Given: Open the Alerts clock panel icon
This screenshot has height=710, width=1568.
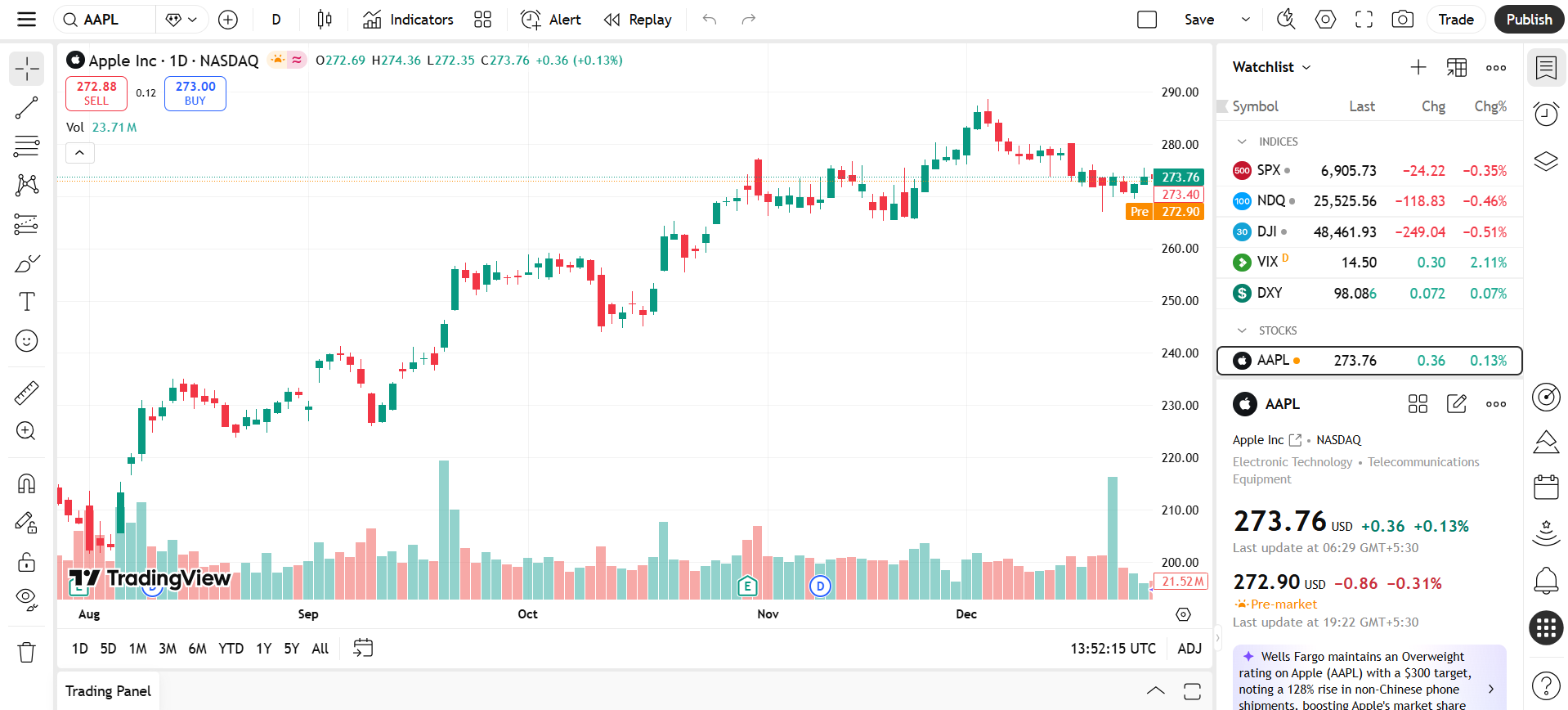Looking at the screenshot, I should (1545, 114).
